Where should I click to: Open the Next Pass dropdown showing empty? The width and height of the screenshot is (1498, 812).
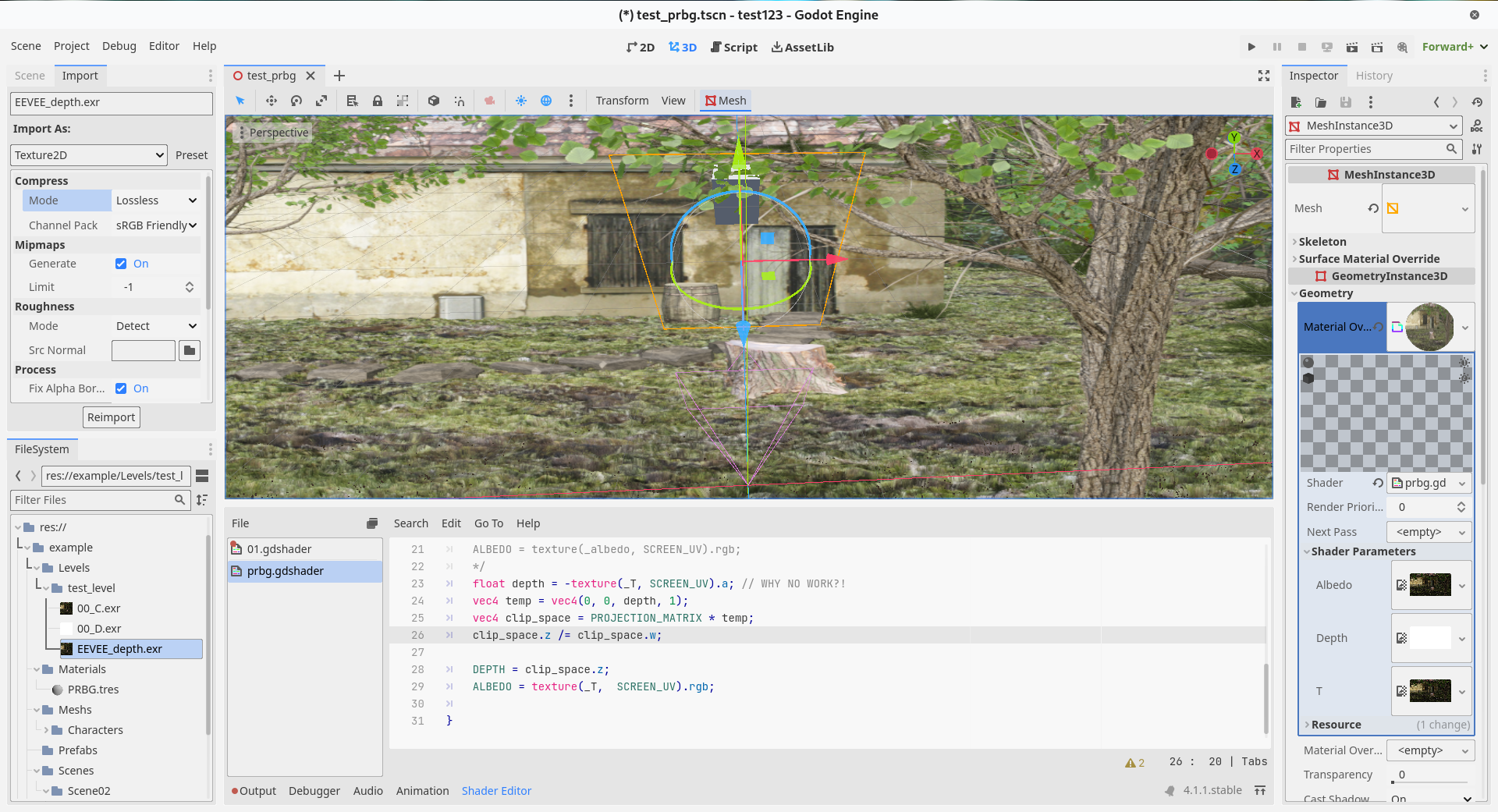click(1428, 531)
